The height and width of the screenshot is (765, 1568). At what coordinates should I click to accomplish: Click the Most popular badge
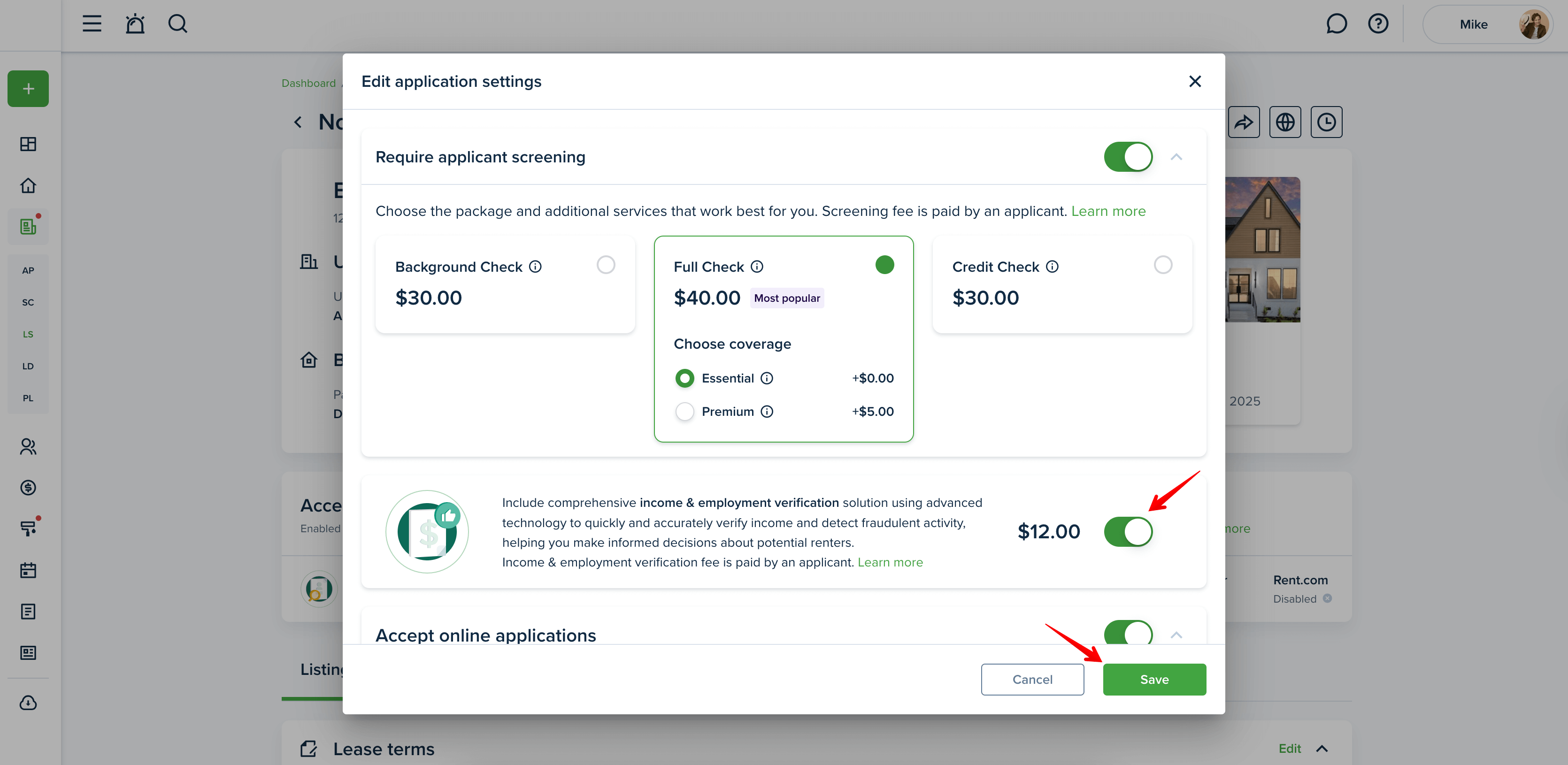786,298
